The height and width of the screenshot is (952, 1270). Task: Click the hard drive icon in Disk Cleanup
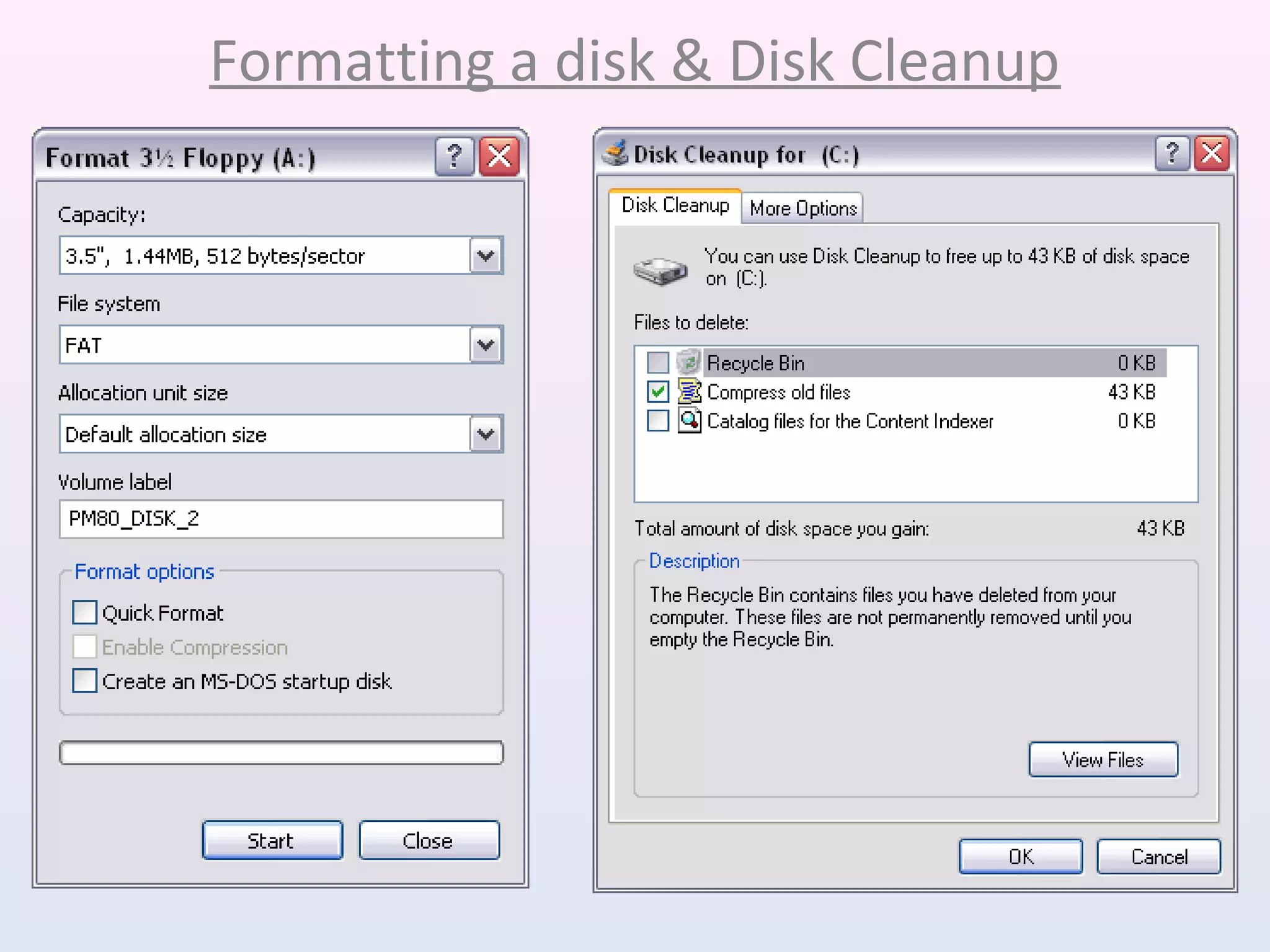[660, 271]
